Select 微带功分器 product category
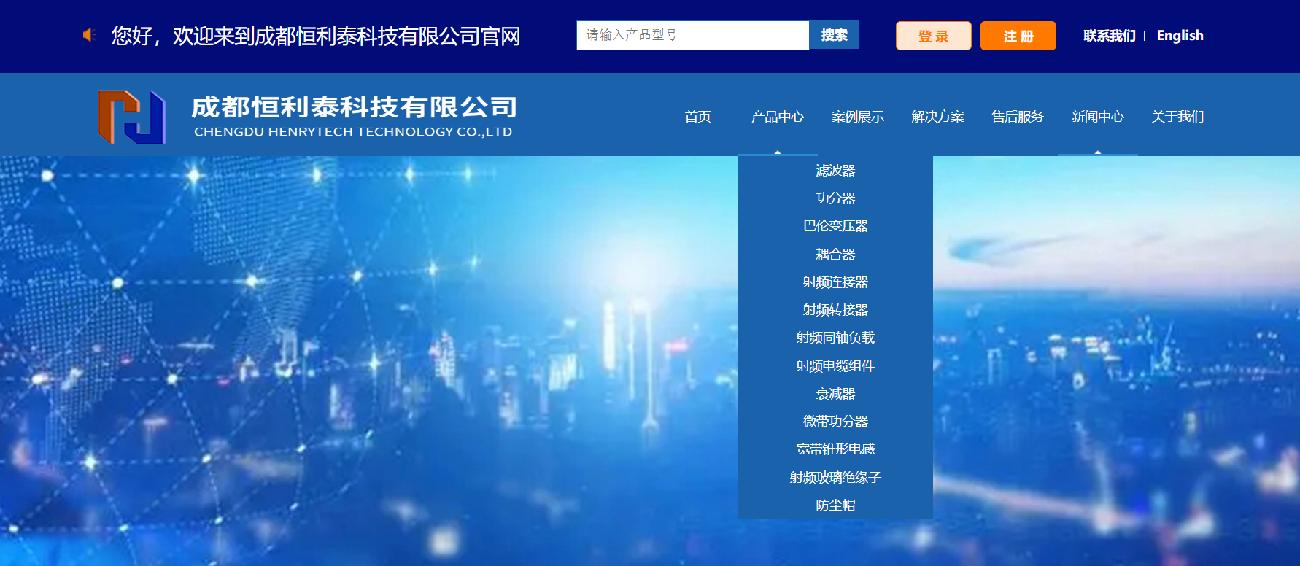This screenshot has height=566, width=1300. 835,422
